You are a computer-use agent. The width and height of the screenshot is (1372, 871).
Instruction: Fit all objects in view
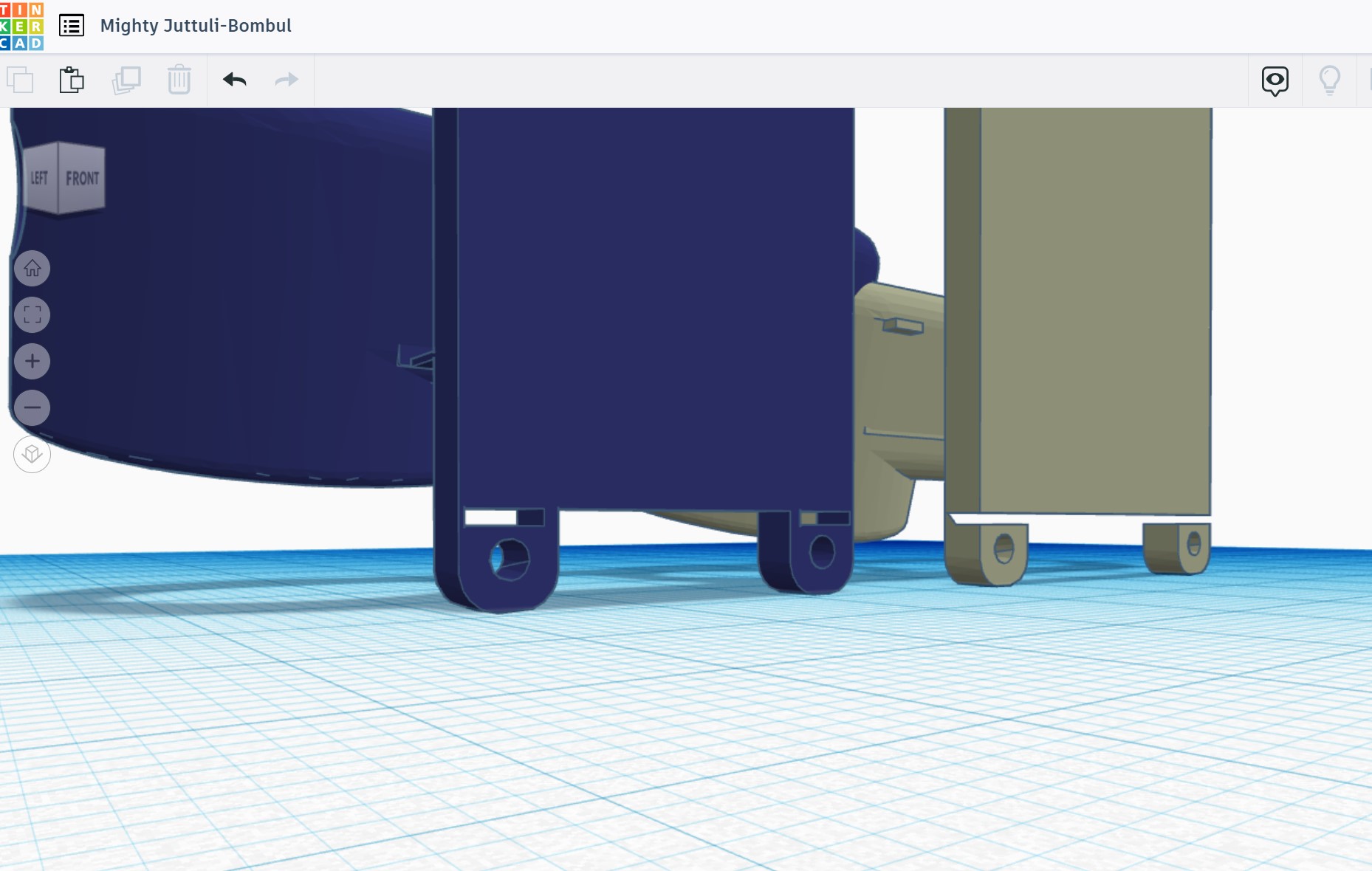point(32,315)
